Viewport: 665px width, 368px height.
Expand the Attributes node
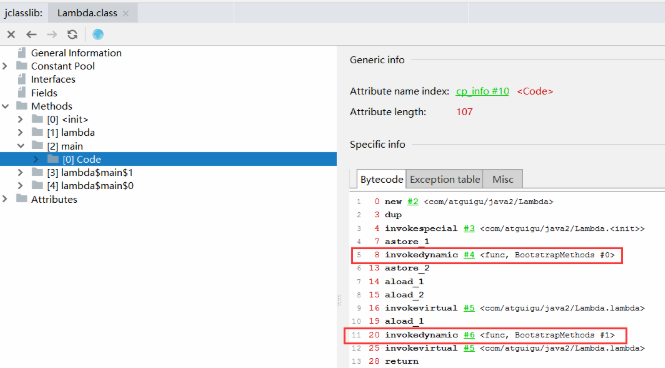coord(5,199)
